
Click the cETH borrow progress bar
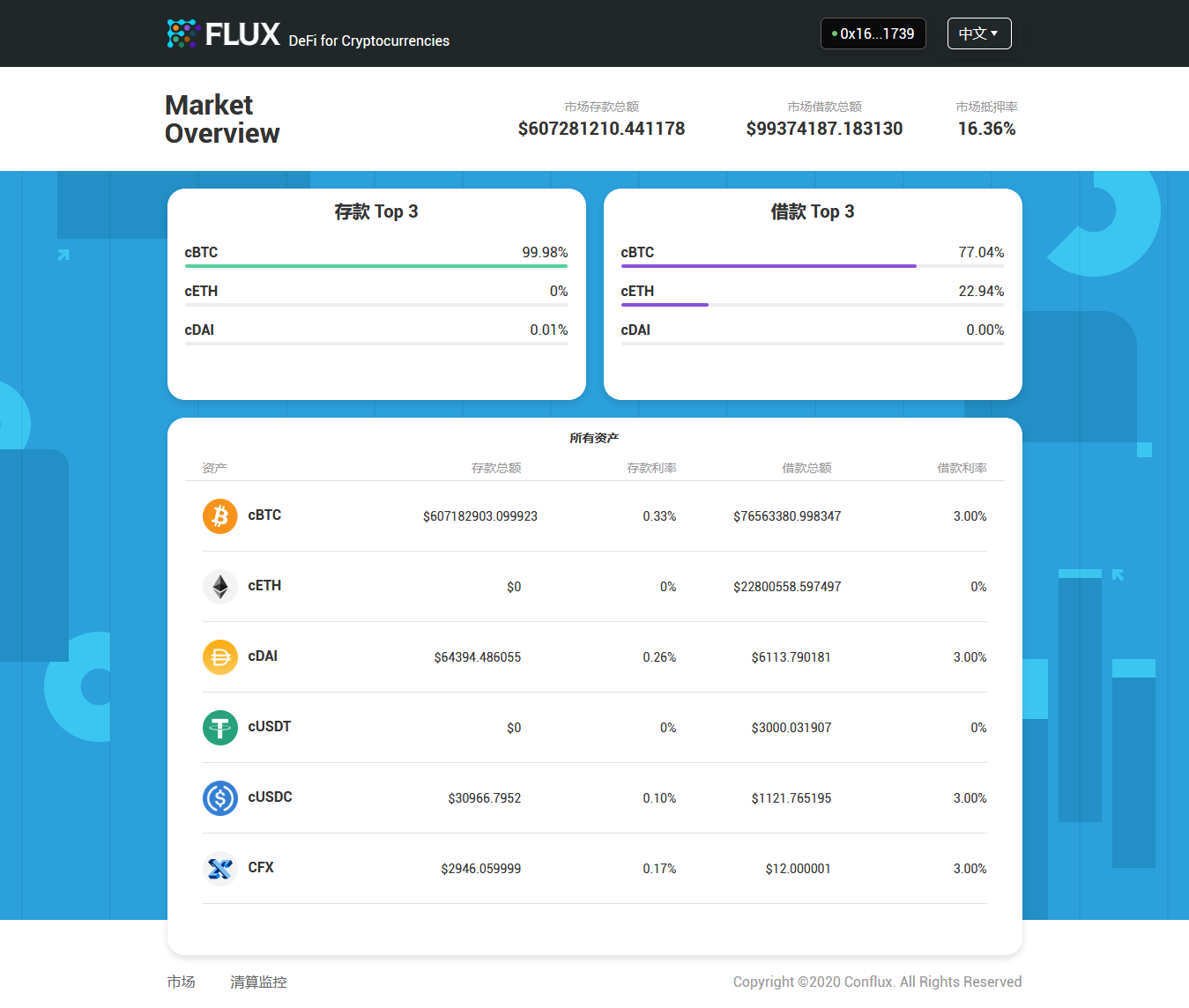click(x=813, y=305)
